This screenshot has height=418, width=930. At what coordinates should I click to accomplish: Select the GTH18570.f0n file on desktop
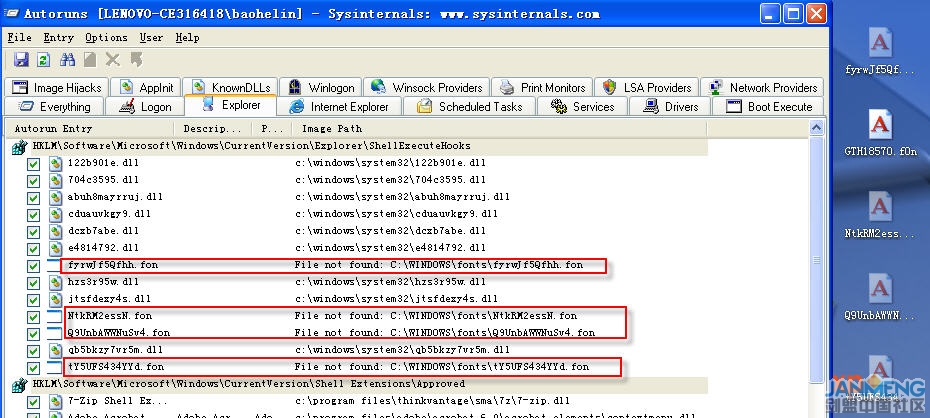point(880,133)
